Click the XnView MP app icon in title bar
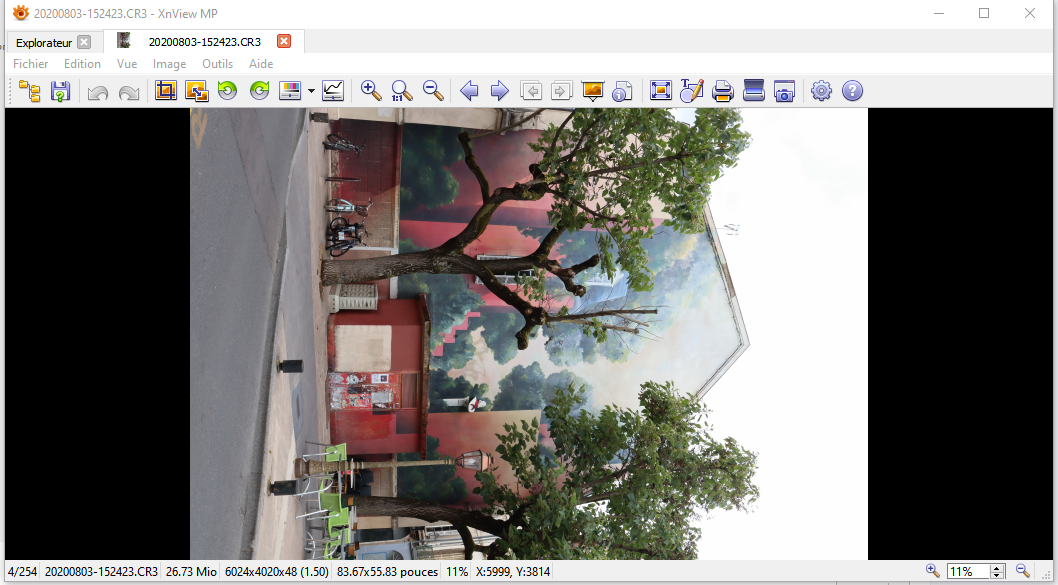The height and width of the screenshot is (585, 1058). (x=22, y=13)
